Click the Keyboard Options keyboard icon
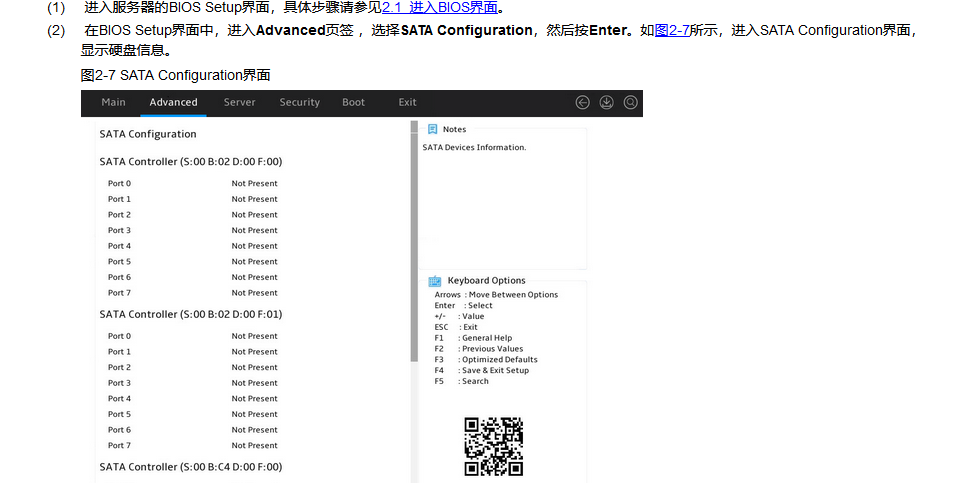 click(x=434, y=281)
